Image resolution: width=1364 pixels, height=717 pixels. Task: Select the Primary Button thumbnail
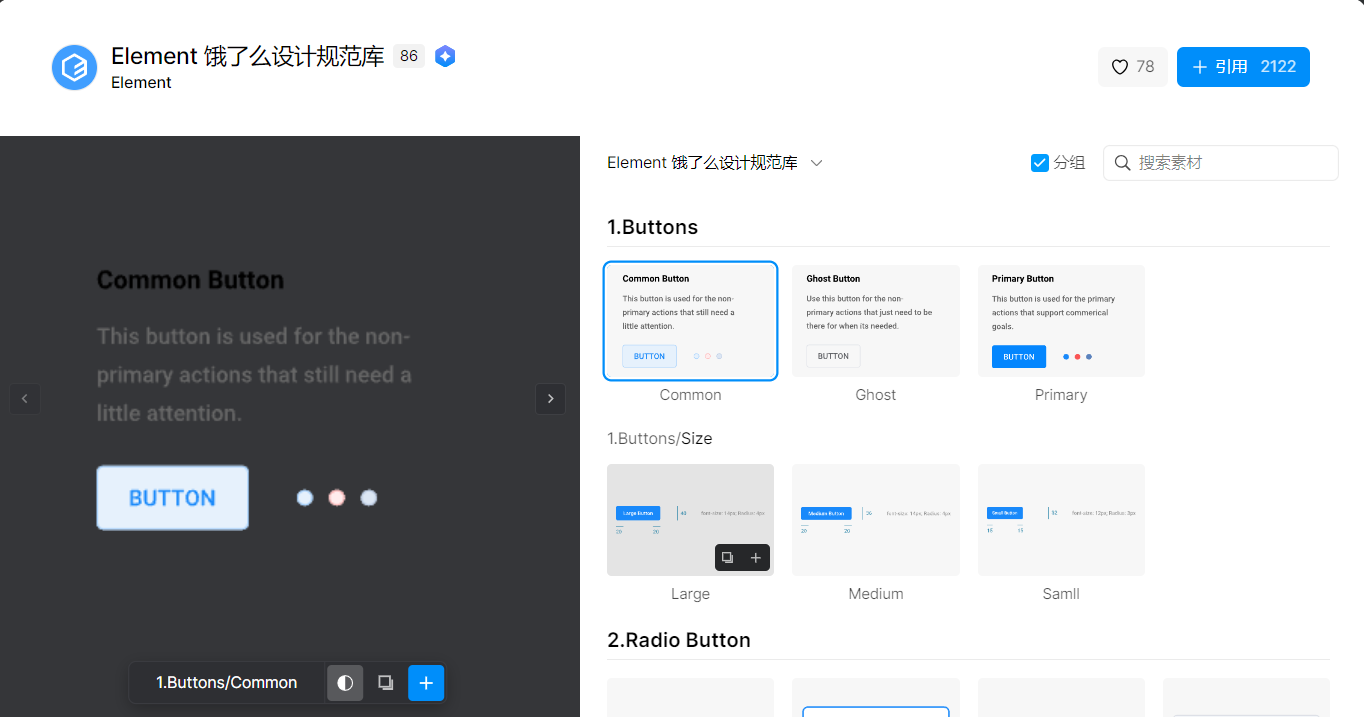[x=1061, y=321]
